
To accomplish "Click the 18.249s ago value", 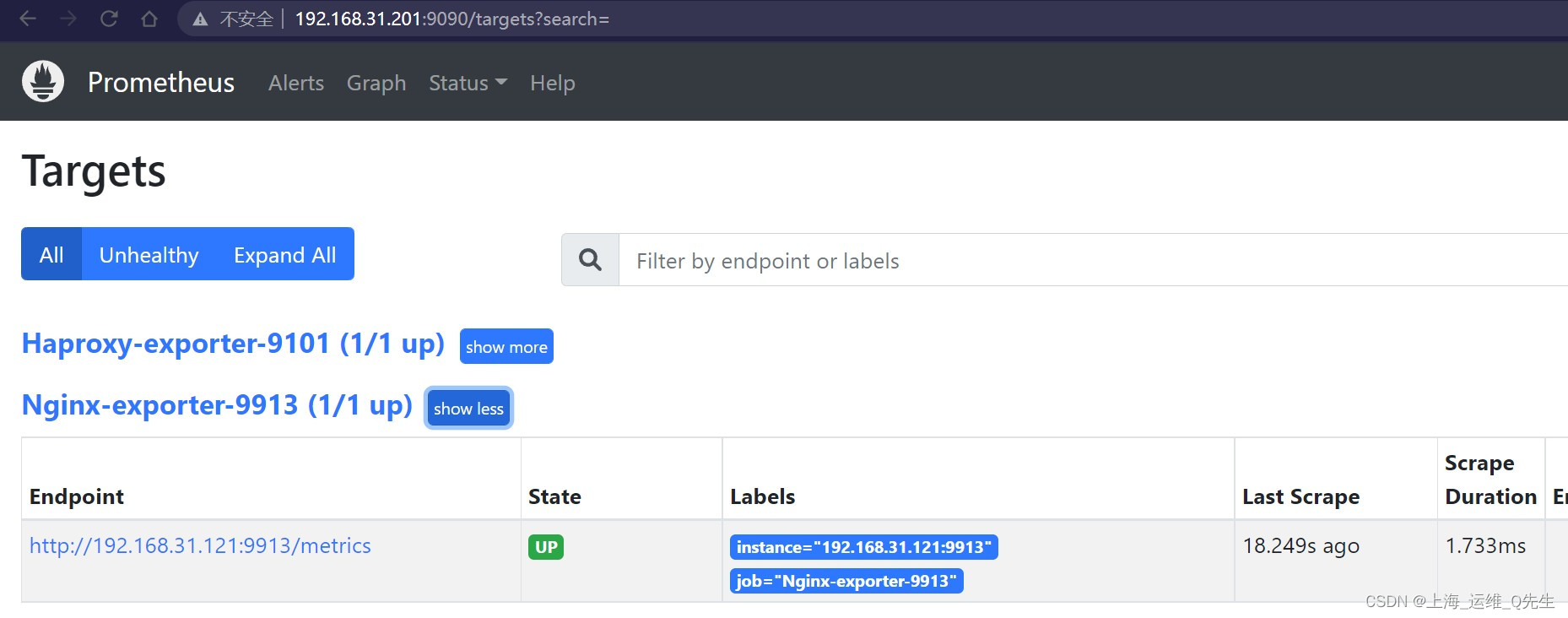I will [1300, 546].
